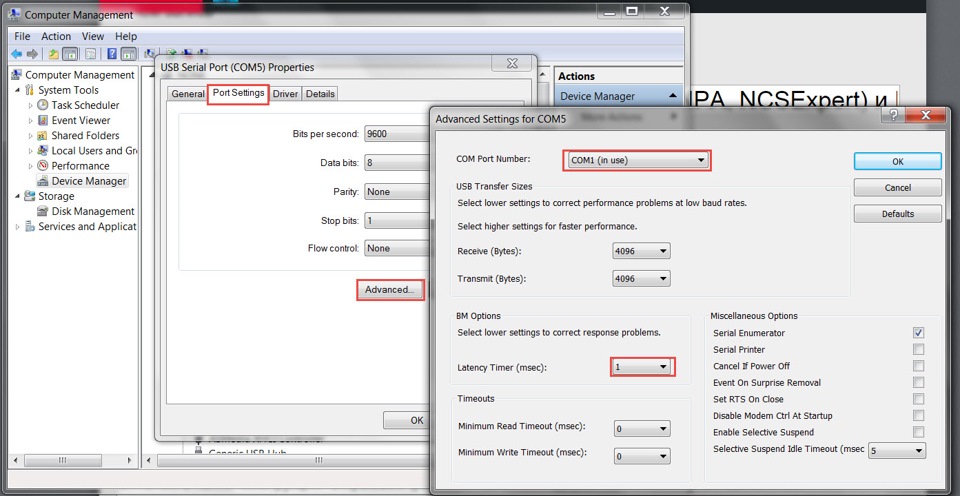The height and width of the screenshot is (496, 960).
Task: Click the Up One Level folder icon
Action: pos(51,54)
